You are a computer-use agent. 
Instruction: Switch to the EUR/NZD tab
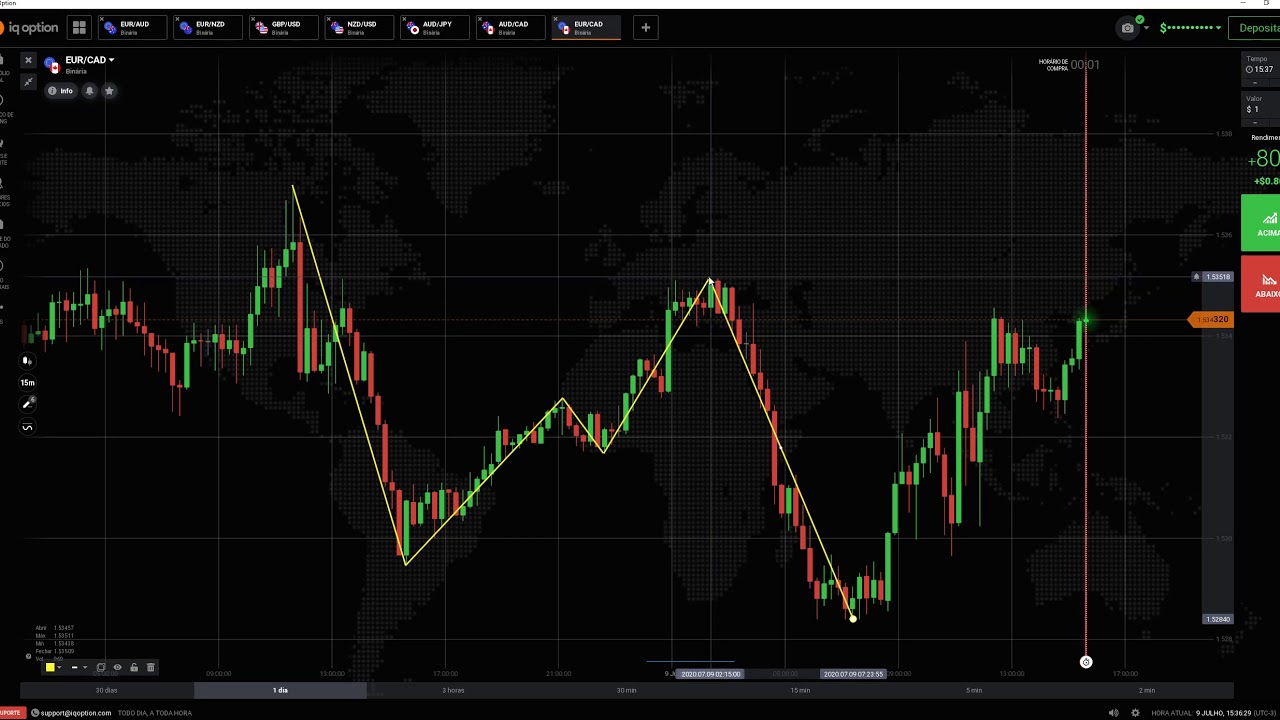click(208, 28)
